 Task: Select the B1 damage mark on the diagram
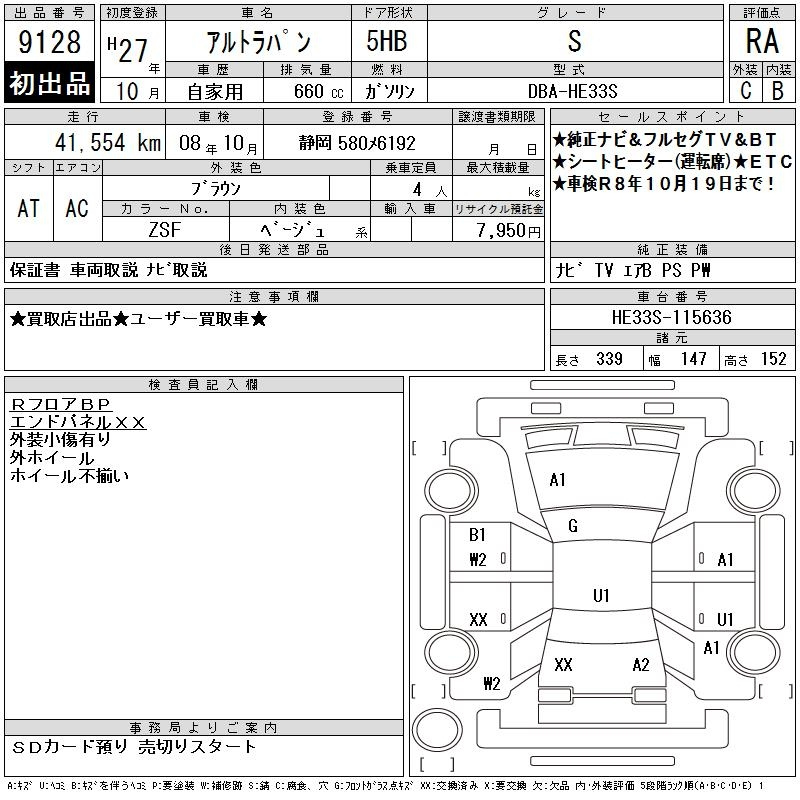click(x=478, y=535)
